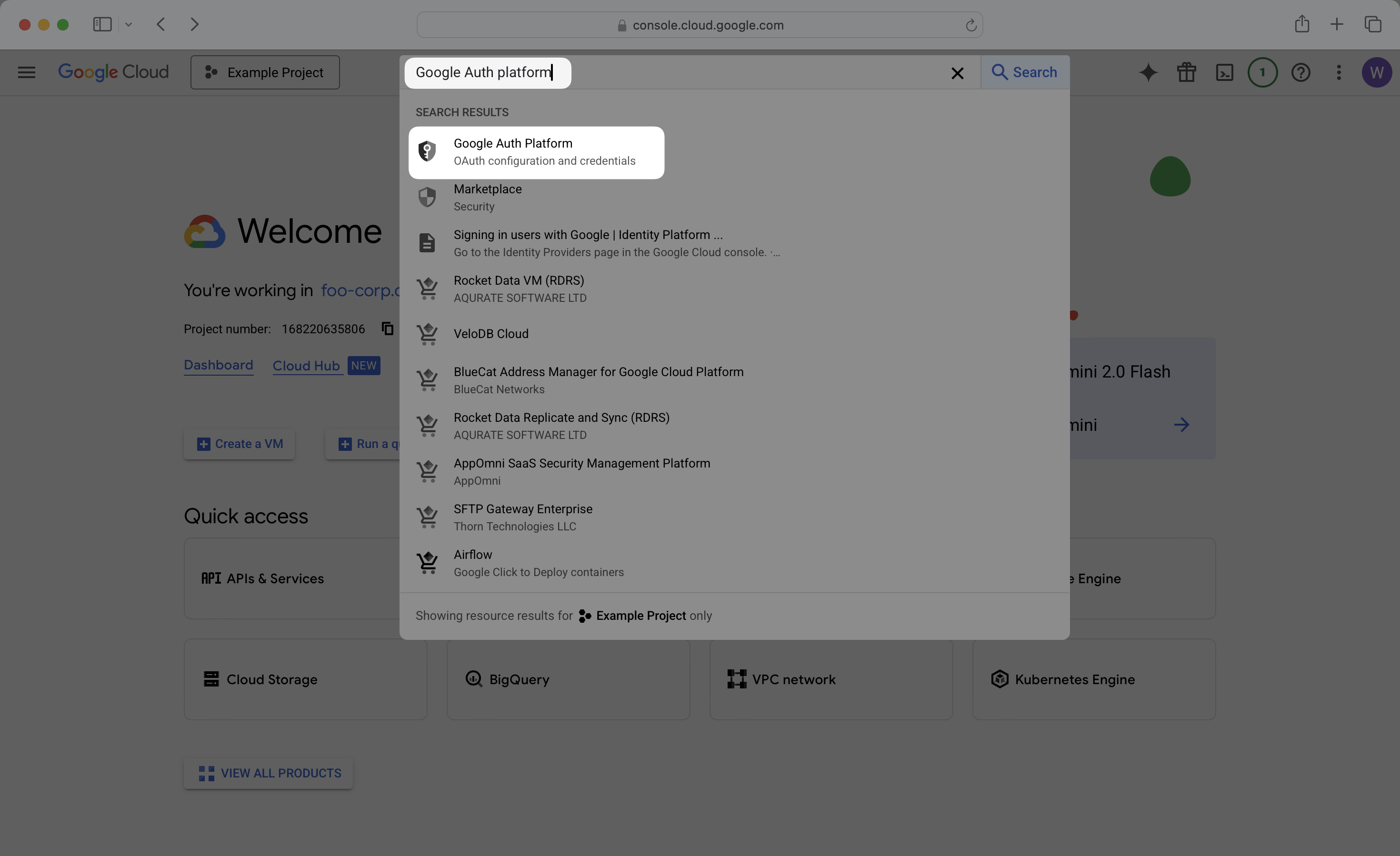Viewport: 1400px width, 856px height.
Task: Expand the Safari sidebar chevron dropdown
Action: 129,24
